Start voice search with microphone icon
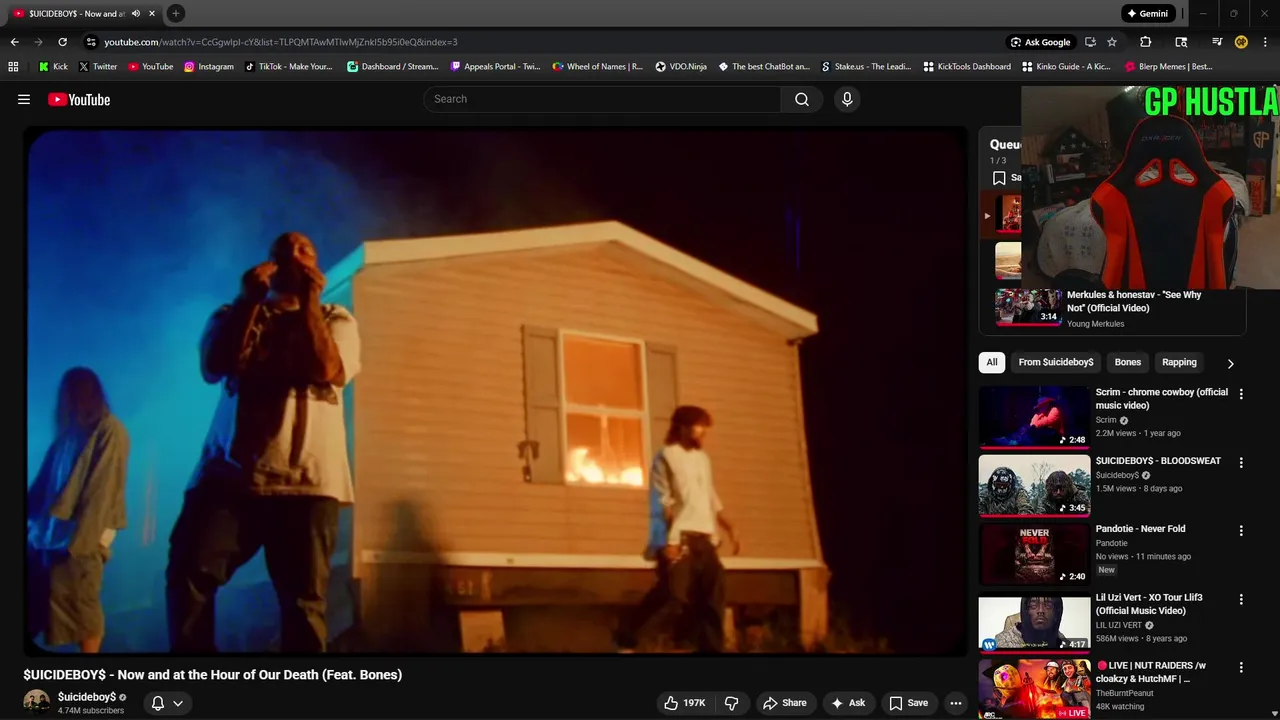Viewport: 1280px width, 720px height. coord(847,99)
